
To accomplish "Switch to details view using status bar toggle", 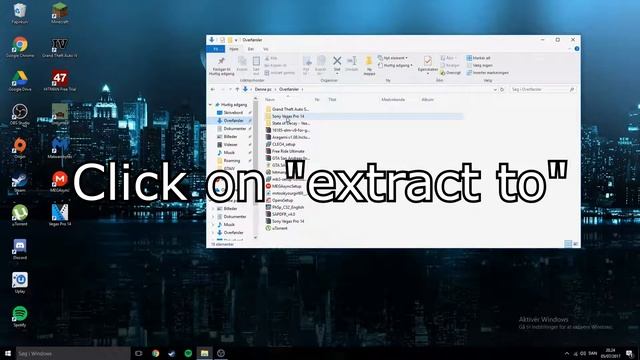I will 568,244.
